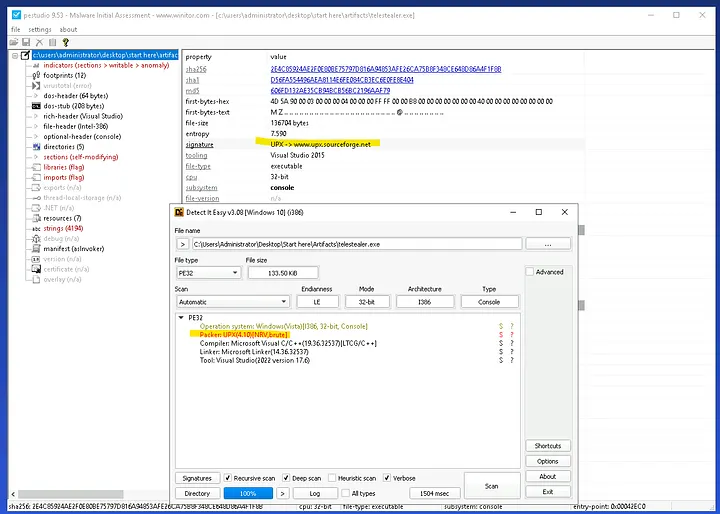This screenshot has width=720, height=514.
Task: Open the about menu in pestudio
Action: 68,29
